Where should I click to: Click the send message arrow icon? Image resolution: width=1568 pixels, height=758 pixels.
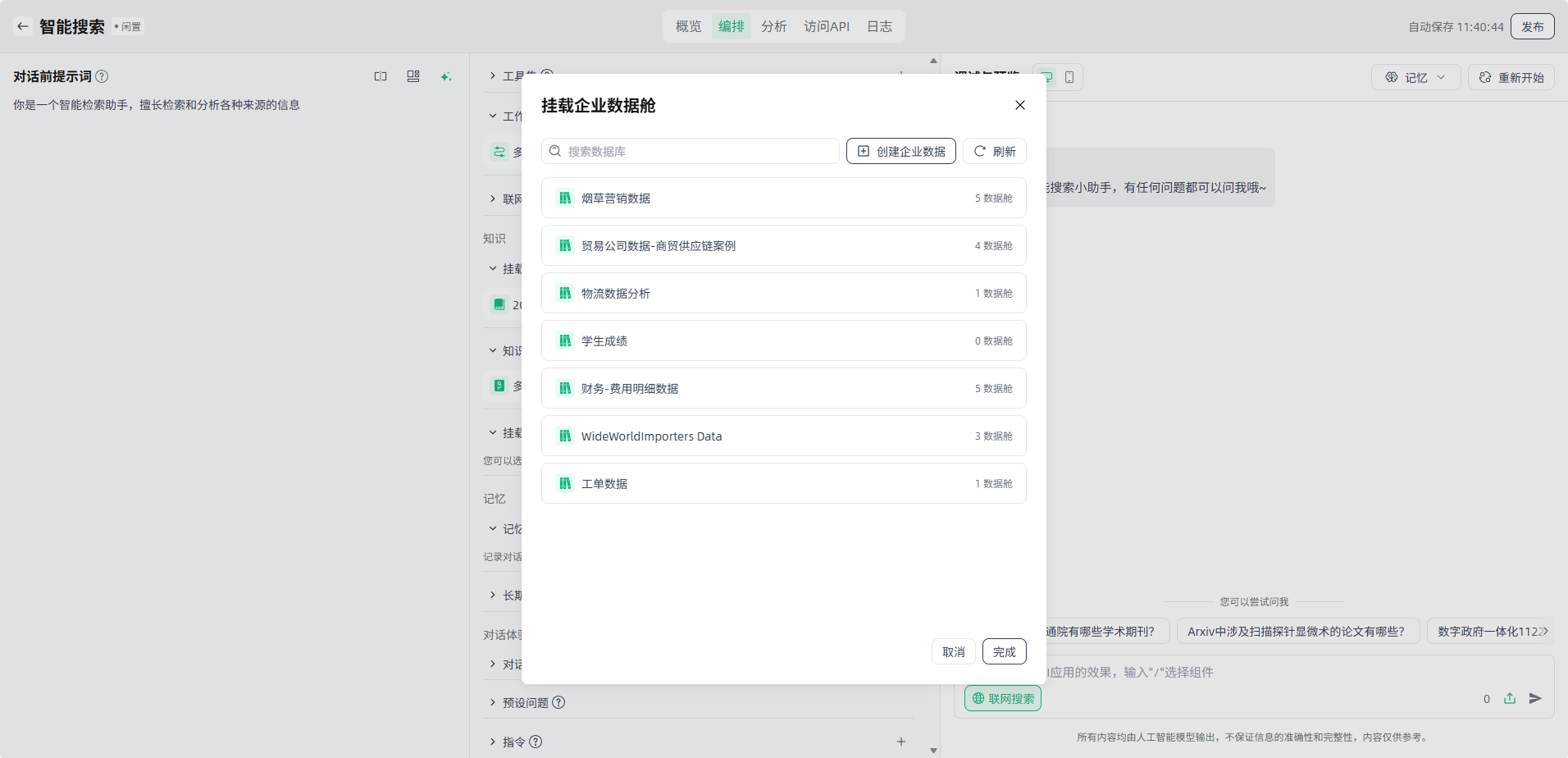pyautogui.click(x=1535, y=698)
